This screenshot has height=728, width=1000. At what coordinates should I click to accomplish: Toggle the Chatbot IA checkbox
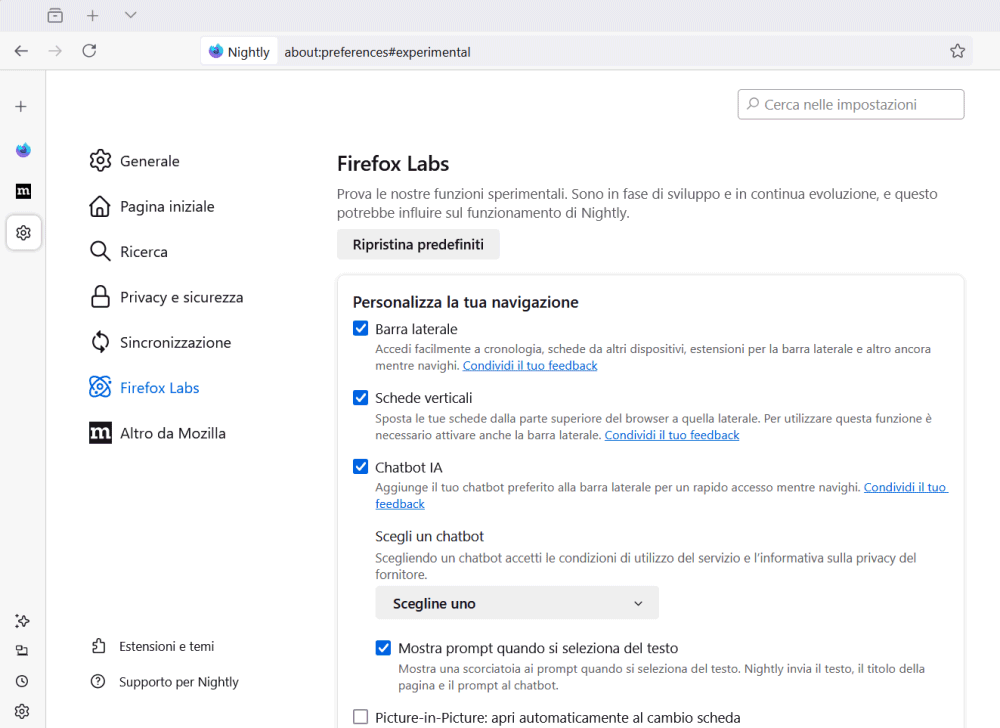(361, 467)
